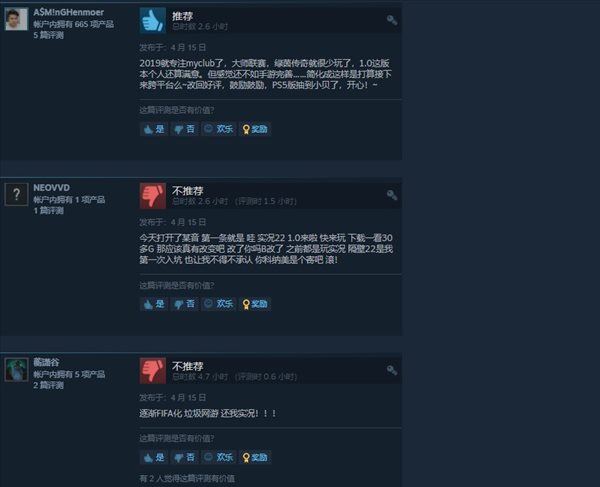Viewport: 600px width, 487px height.
Task: Mark first review as 欢乐 (funny)
Action: pyautogui.click(x=218, y=129)
